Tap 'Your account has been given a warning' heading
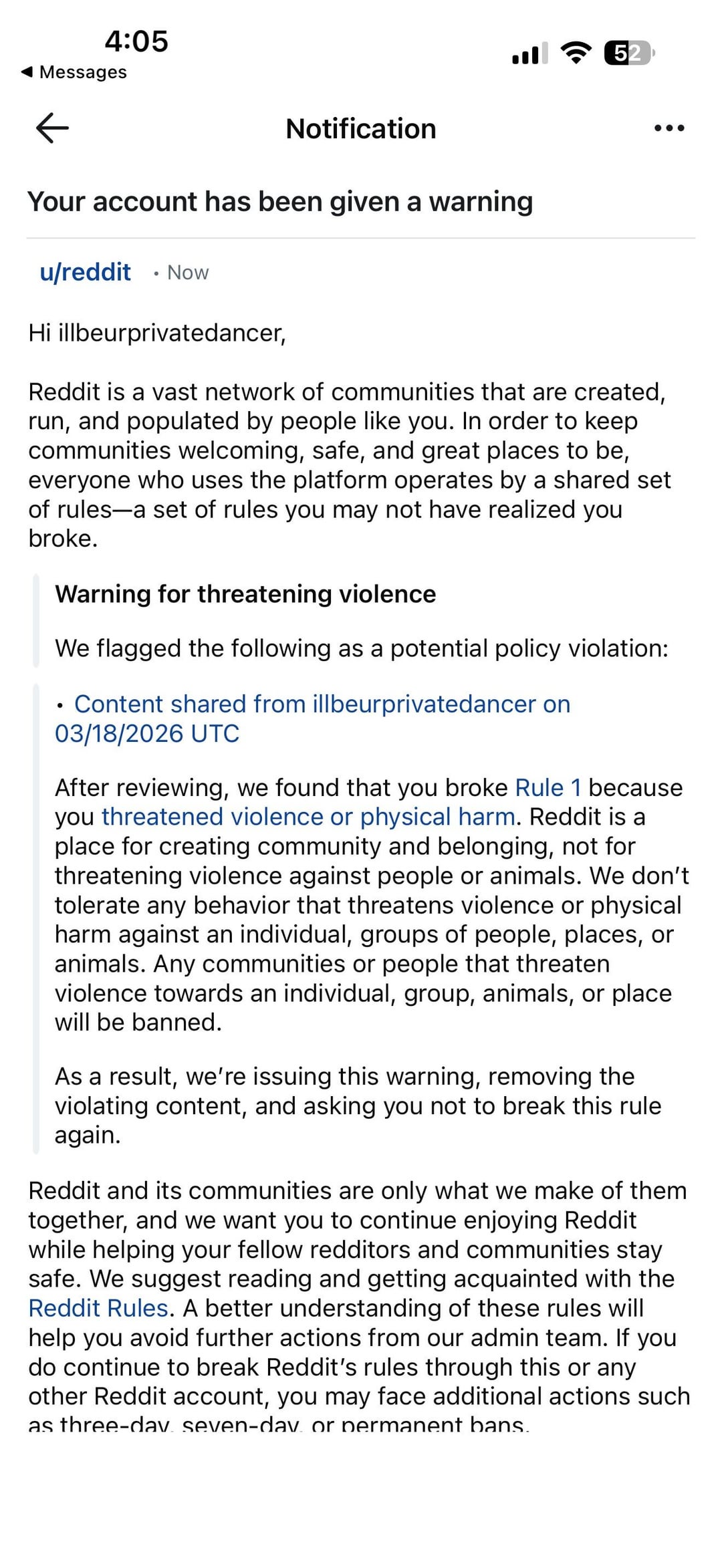The width and height of the screenshot is (722, 1568). (x=280, y=202)
